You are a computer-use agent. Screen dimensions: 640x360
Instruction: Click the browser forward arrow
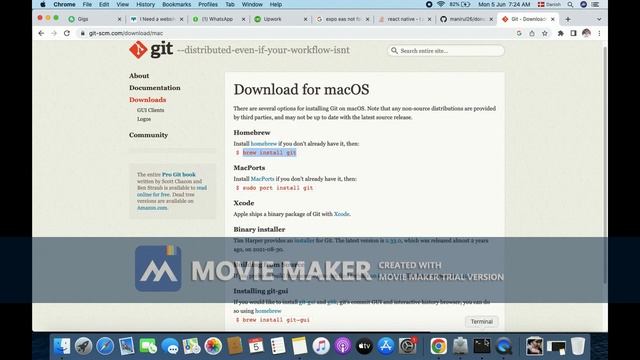click(x=54, y=33)
